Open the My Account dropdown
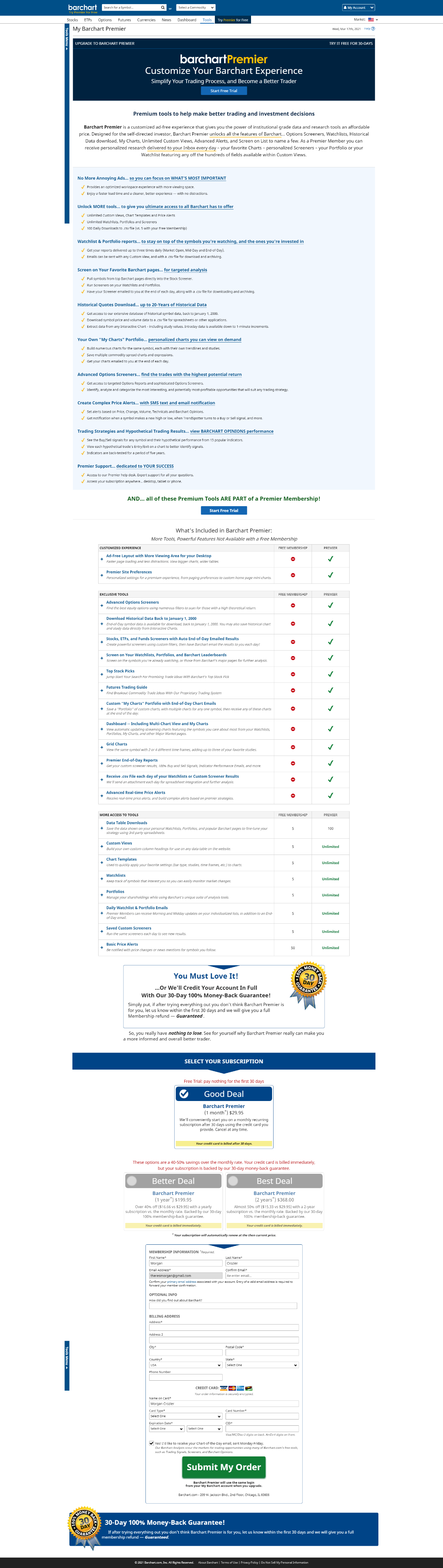Screen dimensions: 443x1568 click(x=358, y=8)
